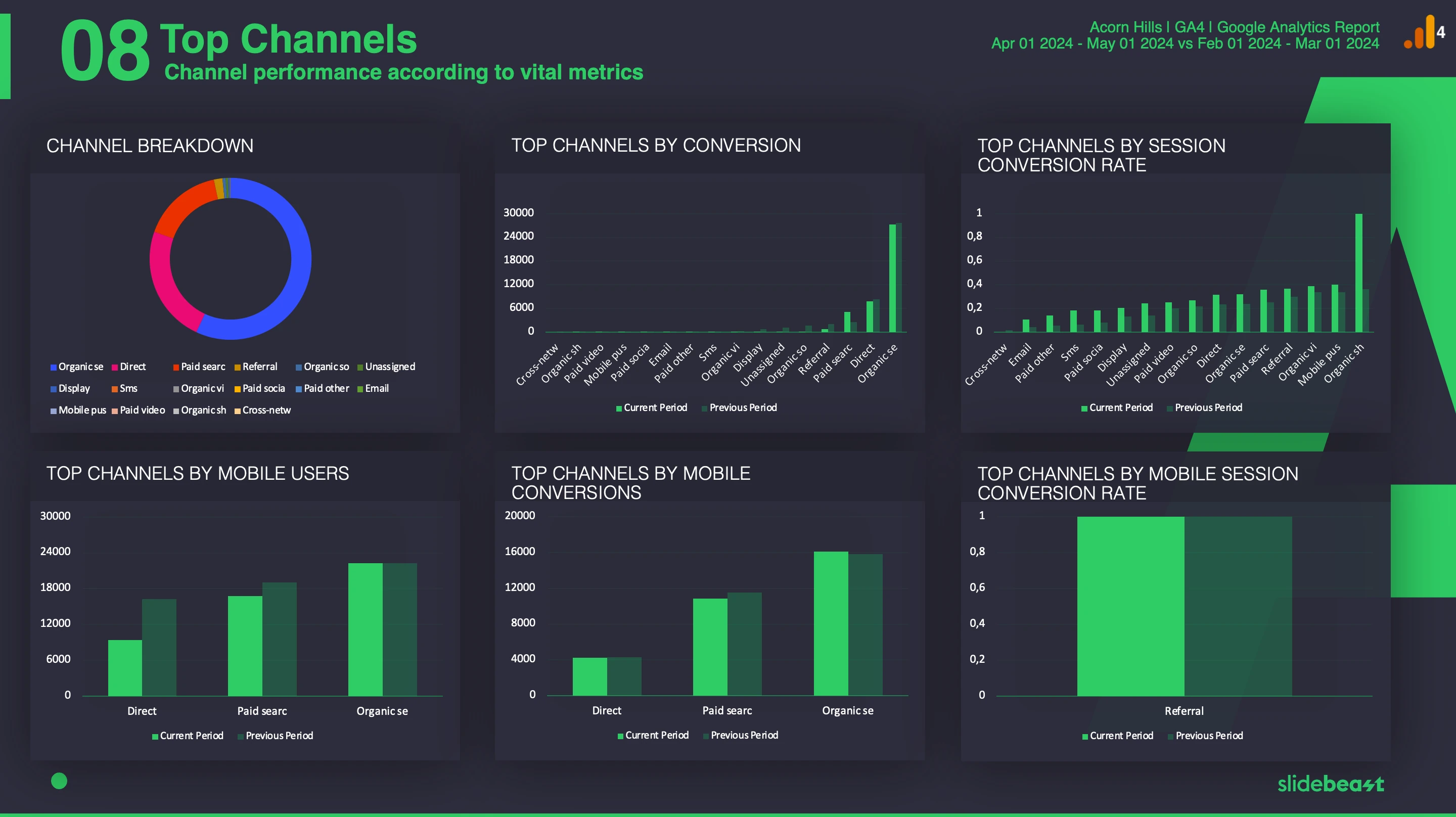This screenshot has width=1456, height=817.
Task: Click the large 08 page number
Action: 105,51
